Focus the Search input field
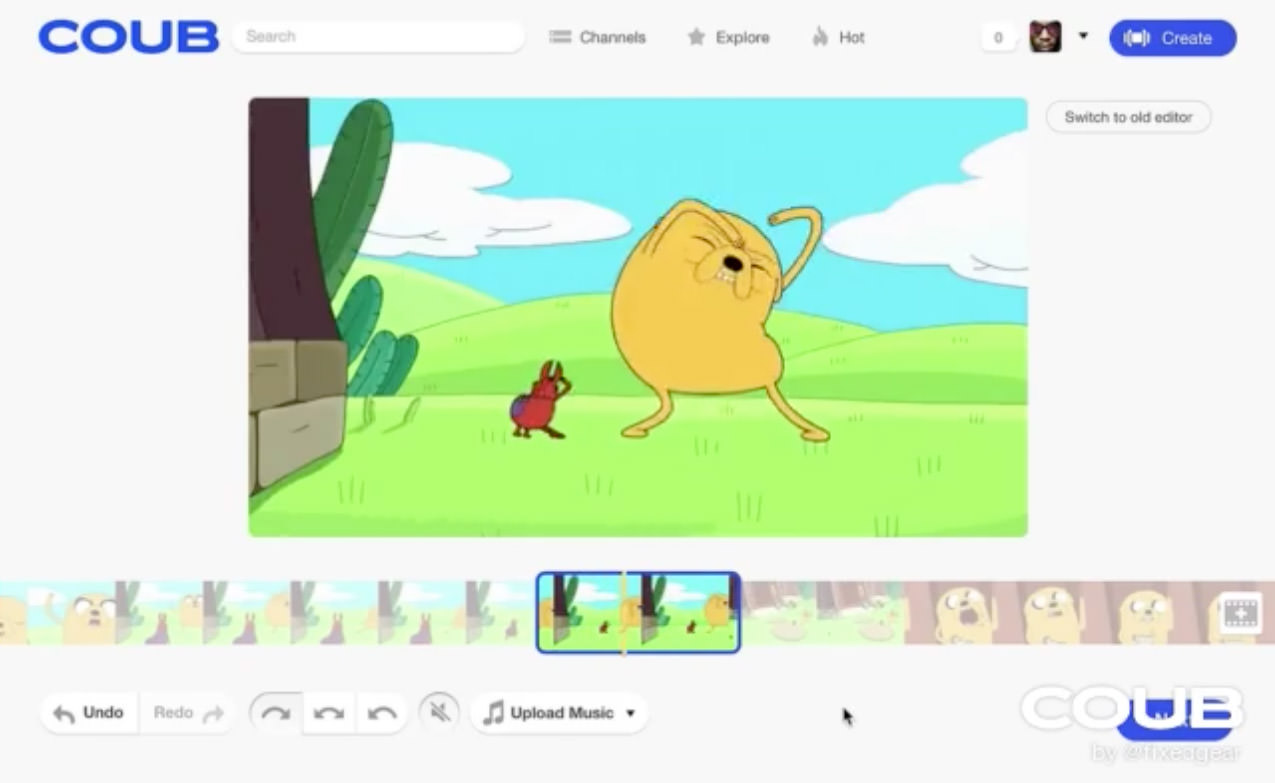1275x783 pixels. [377, 37]
